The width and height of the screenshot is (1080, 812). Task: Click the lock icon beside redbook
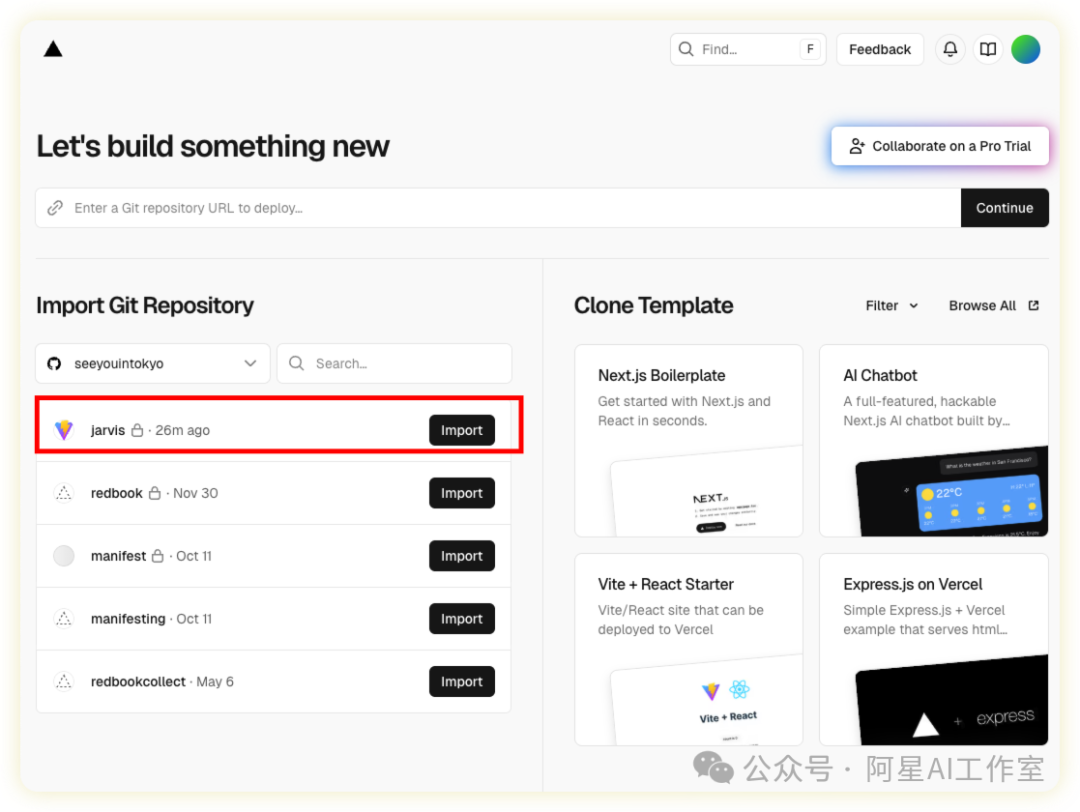tap(155, 493)
